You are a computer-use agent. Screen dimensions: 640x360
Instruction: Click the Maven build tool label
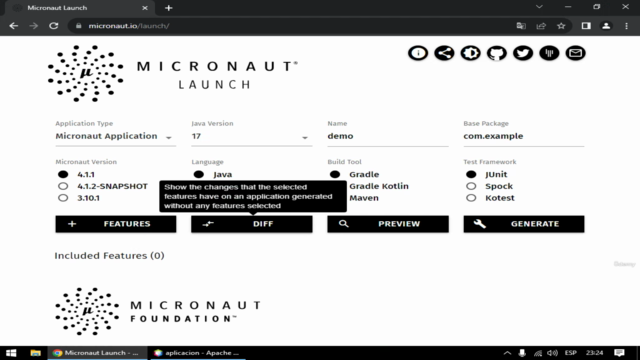(364, 198)
